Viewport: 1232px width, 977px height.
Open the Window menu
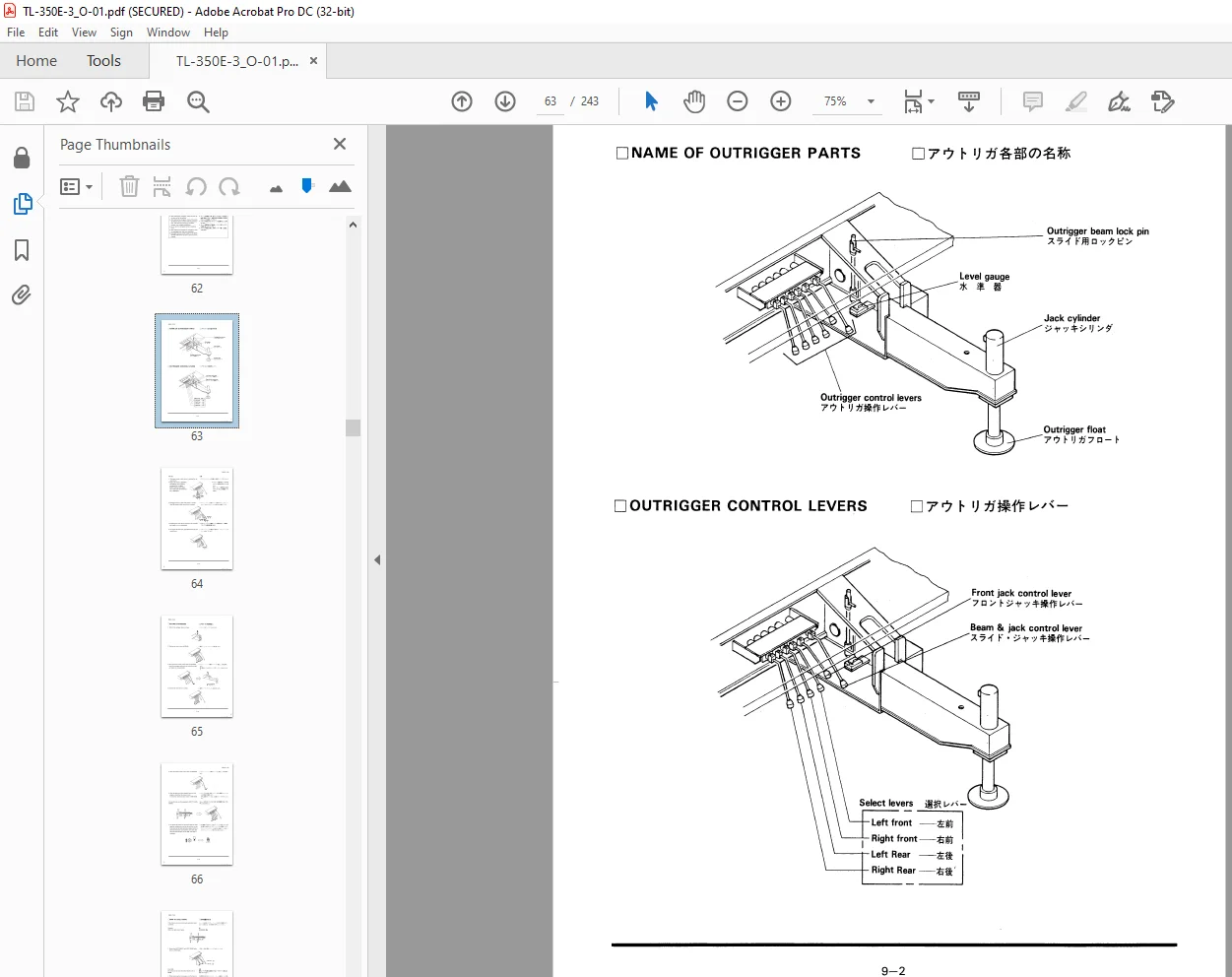(x=168, y=33)
